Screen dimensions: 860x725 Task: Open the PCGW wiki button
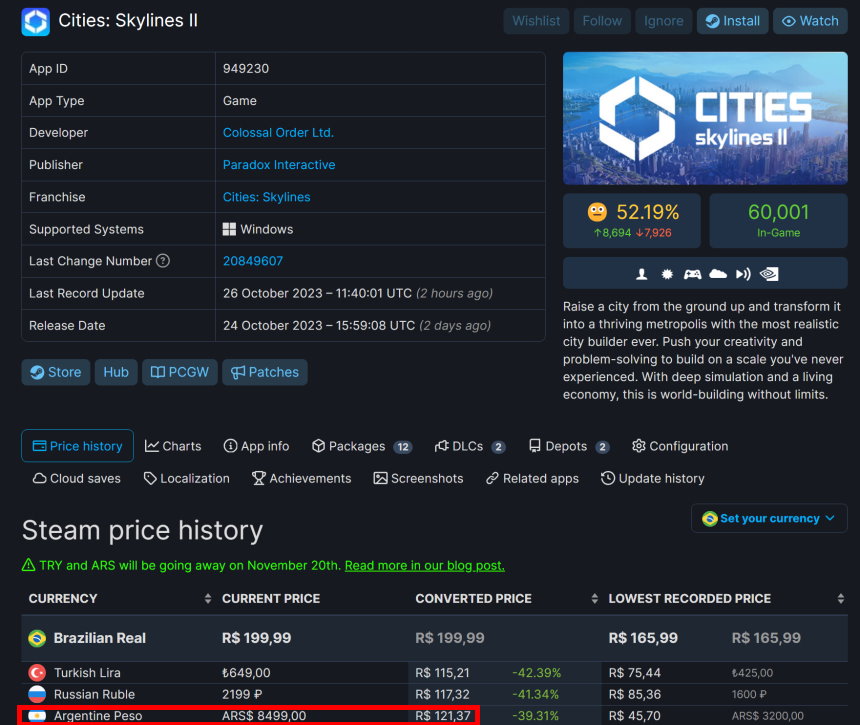tap(179, 372)
